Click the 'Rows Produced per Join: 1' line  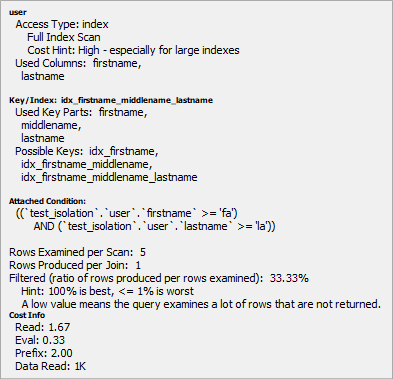click(75, 265)
